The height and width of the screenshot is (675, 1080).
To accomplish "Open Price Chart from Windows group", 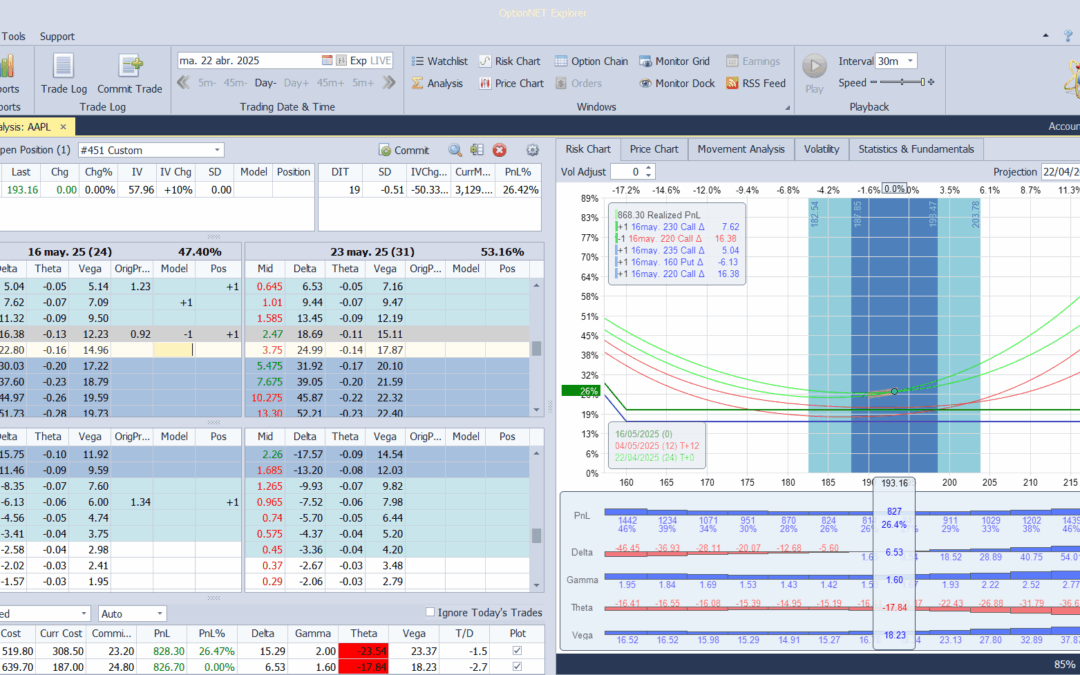I will click(512, 83).
